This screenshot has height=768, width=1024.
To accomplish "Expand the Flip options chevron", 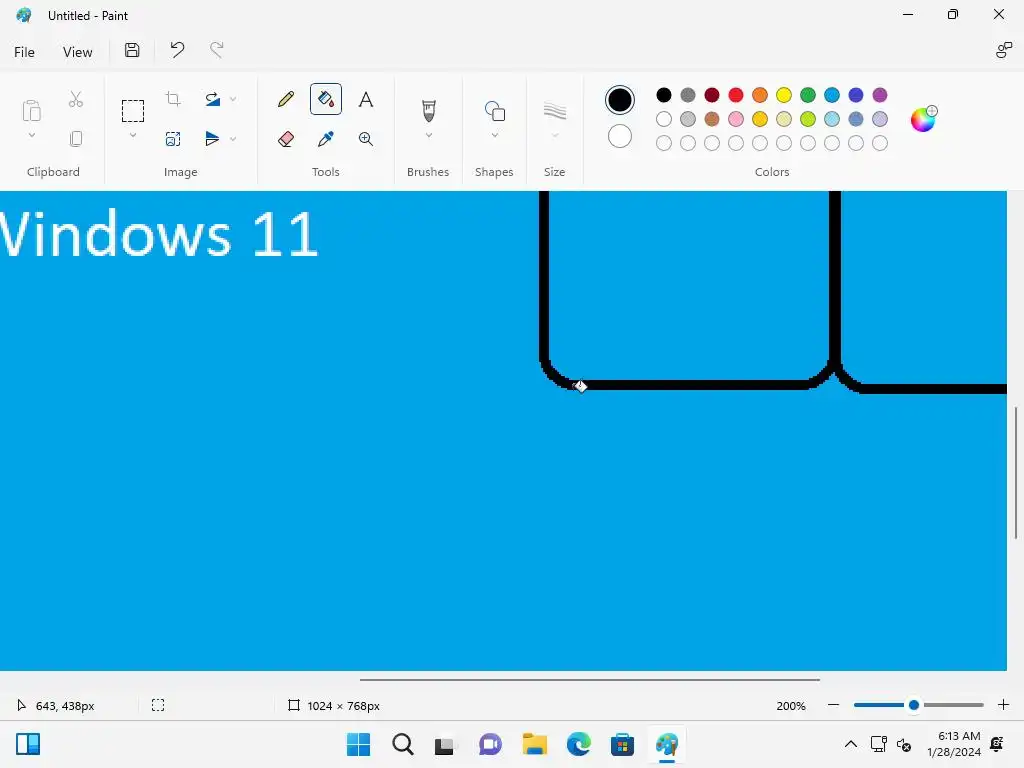I will click(x=233, y=138).
